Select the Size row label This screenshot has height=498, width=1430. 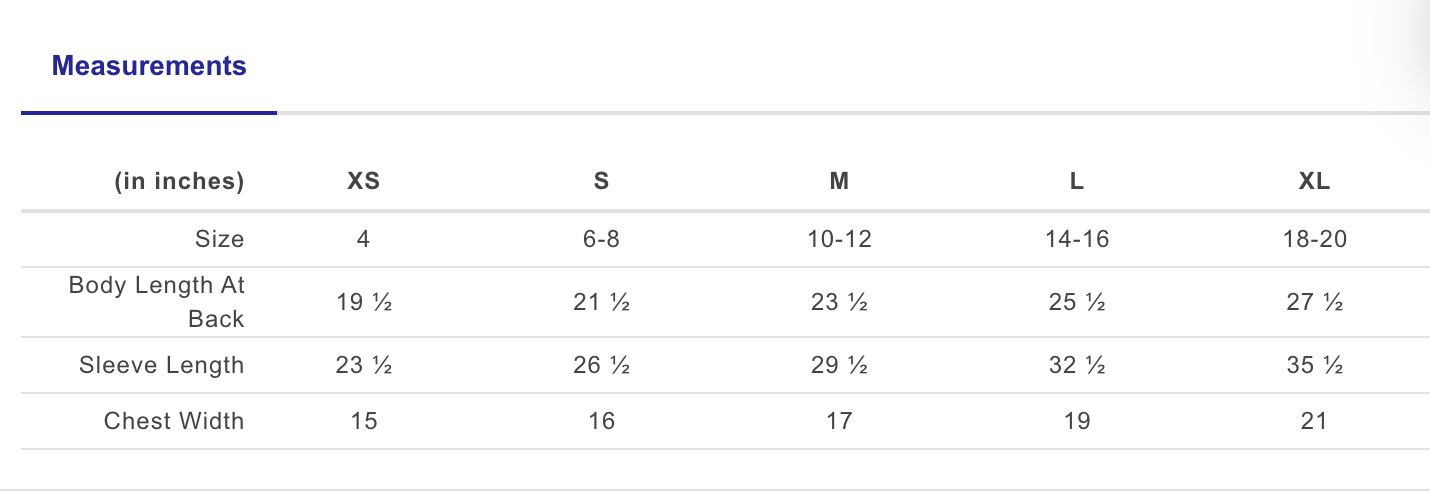[219, 239]
